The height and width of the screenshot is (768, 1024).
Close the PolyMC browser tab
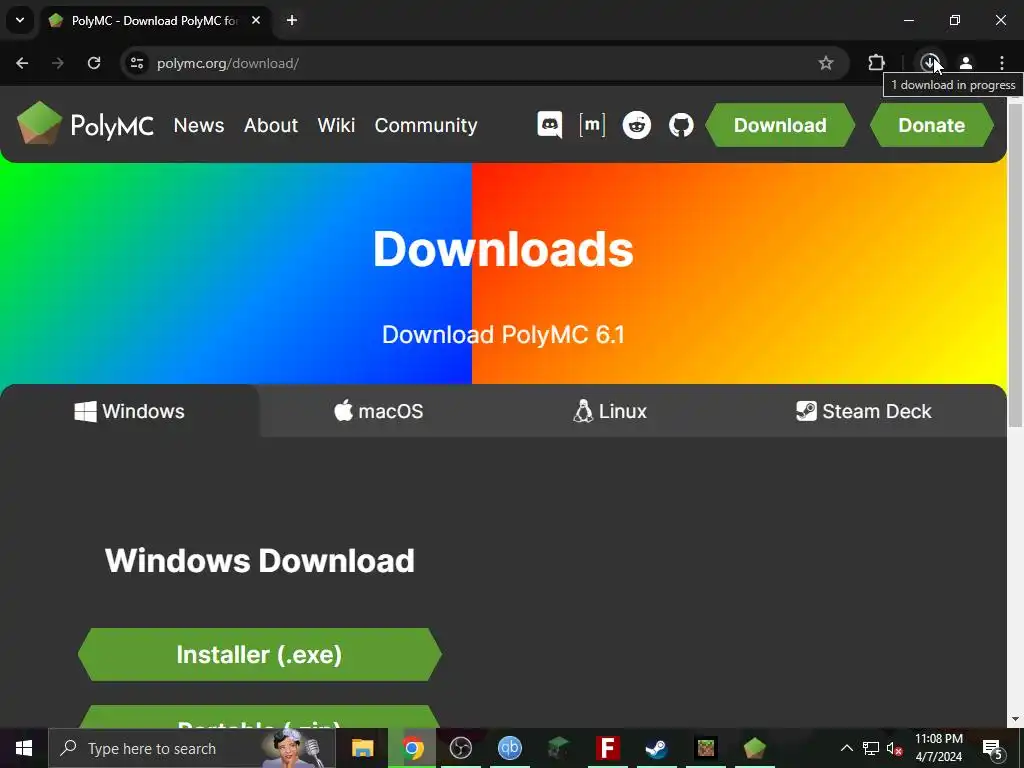coord(256,20)
